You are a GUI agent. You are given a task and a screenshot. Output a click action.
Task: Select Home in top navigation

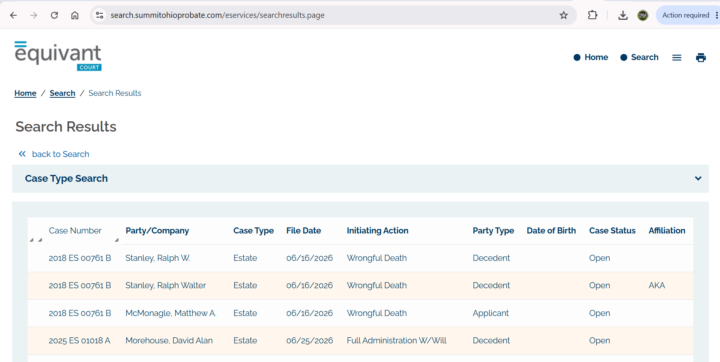(x=591, y=57)
